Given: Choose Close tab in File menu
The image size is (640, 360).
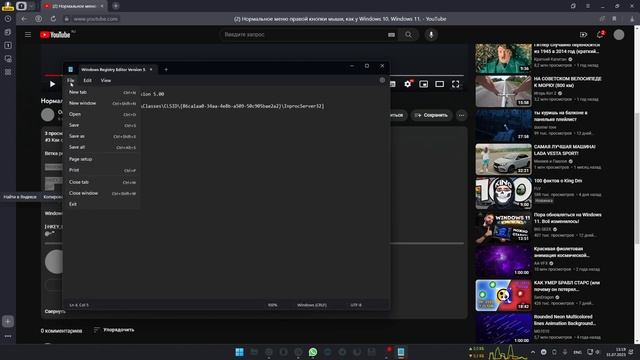Looking at the screenshot, I should (x=102, y=182).
